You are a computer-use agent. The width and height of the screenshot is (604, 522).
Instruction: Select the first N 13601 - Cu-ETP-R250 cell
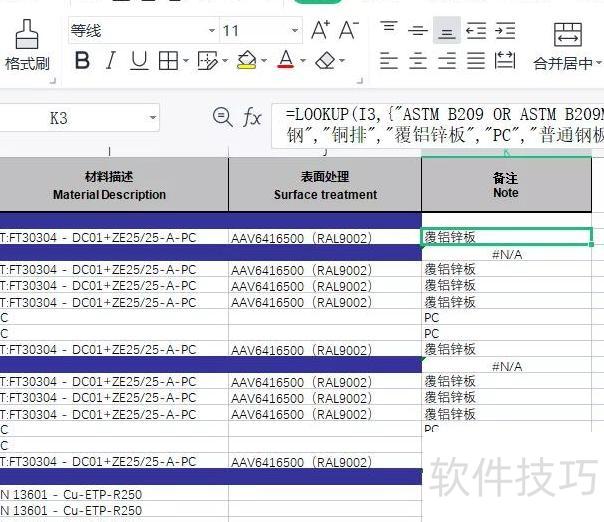click(x=114, y=494)
